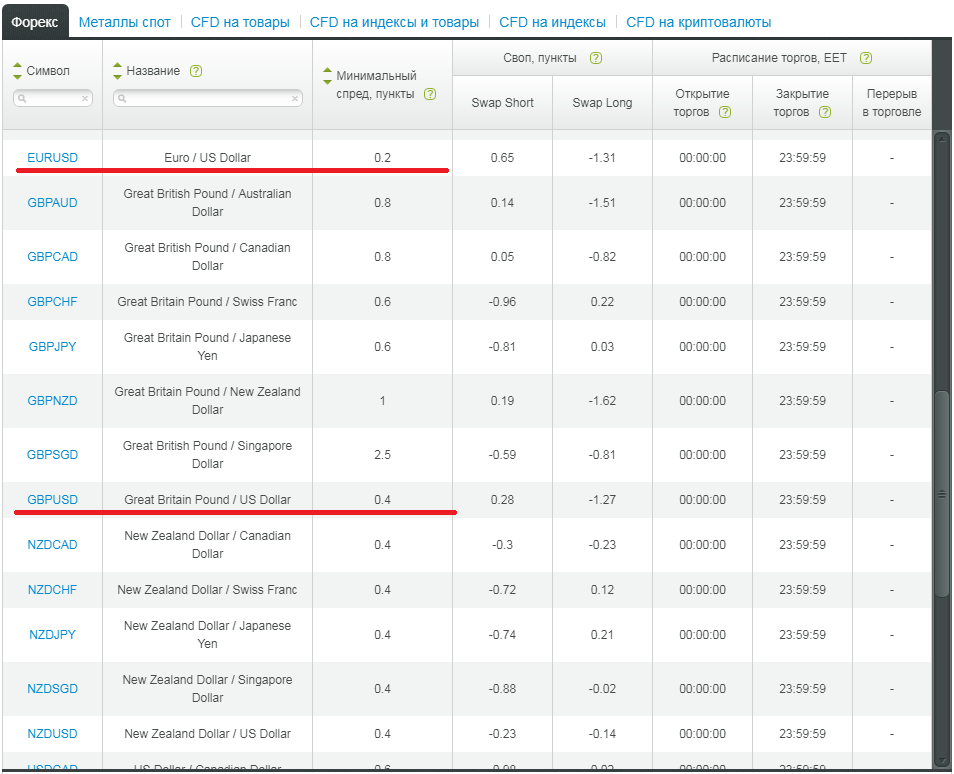
Task: Sort table by Название column arrows
Action: [x=117, y=71]
